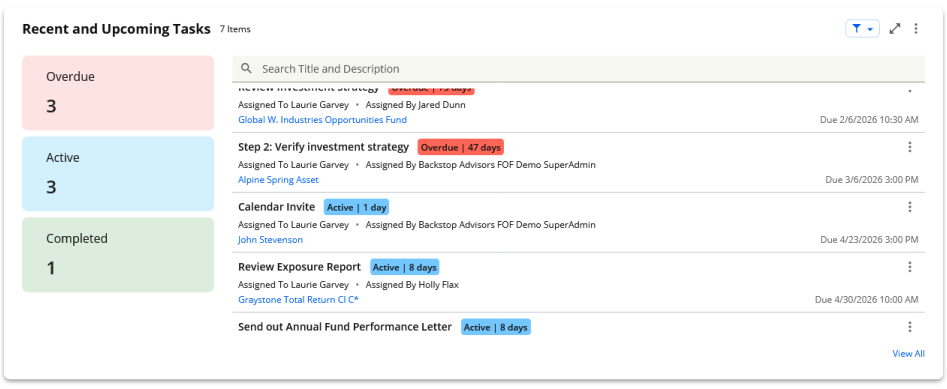Image resolution: width=947 pixels, height=389 pixels.
Task: Click the Recent and Upcoming Tasks heading
Action: pyautogui.click(x=117, y=28)
